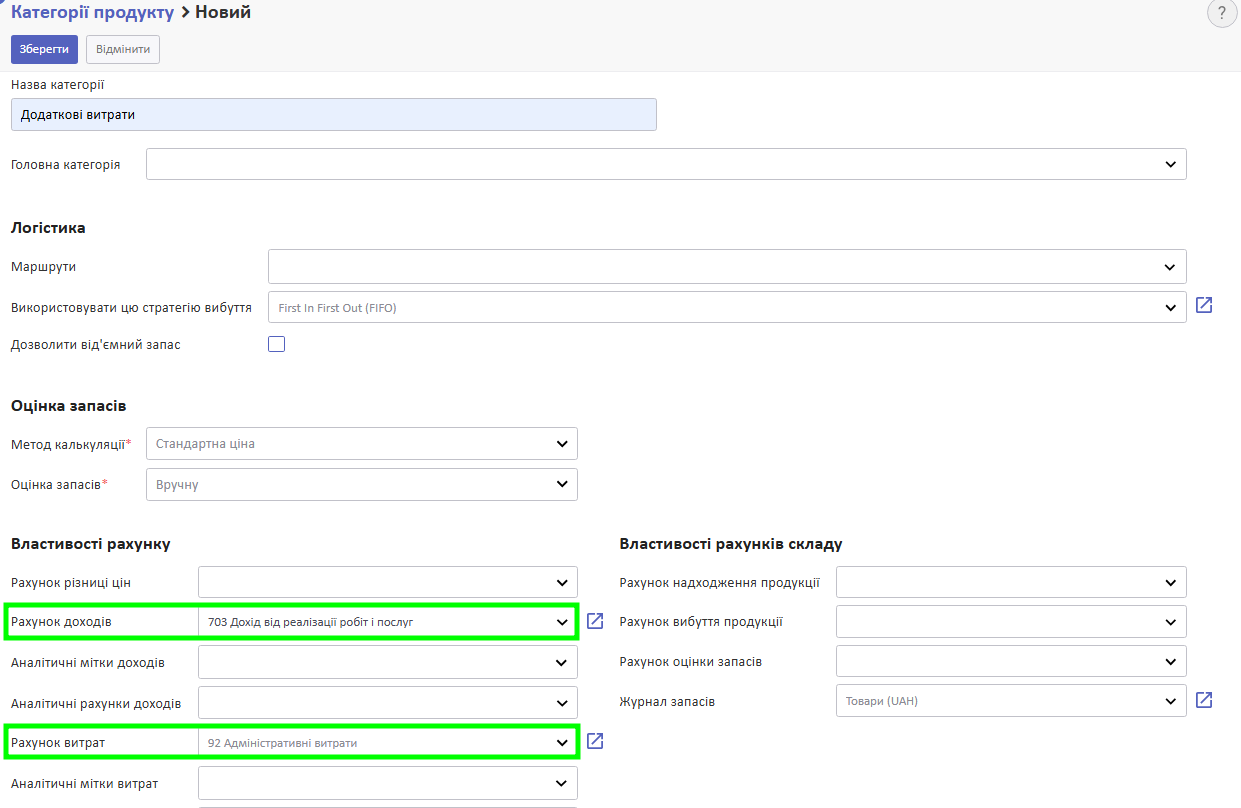
Task: Open external link beside Рахунок витрат
Action: [595, 741]
